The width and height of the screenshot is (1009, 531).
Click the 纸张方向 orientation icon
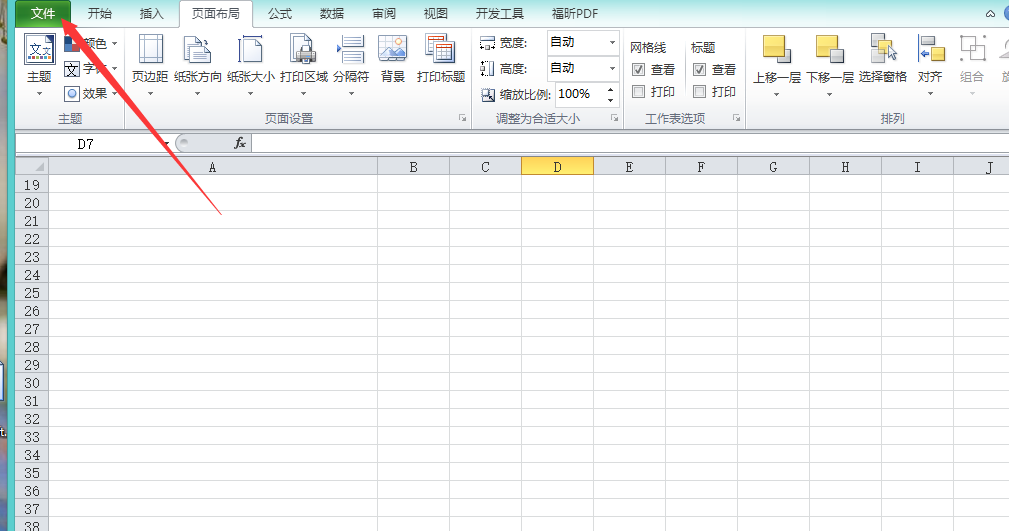click(x=197, y=50)
